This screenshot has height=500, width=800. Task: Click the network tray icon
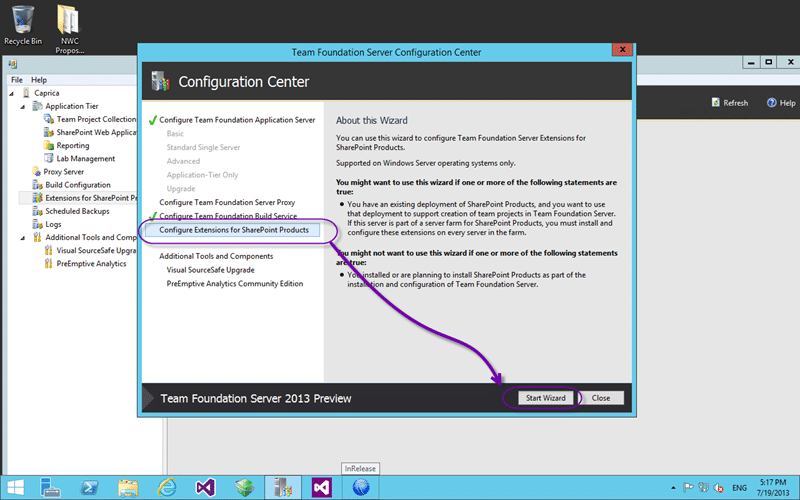click(704, 488)
